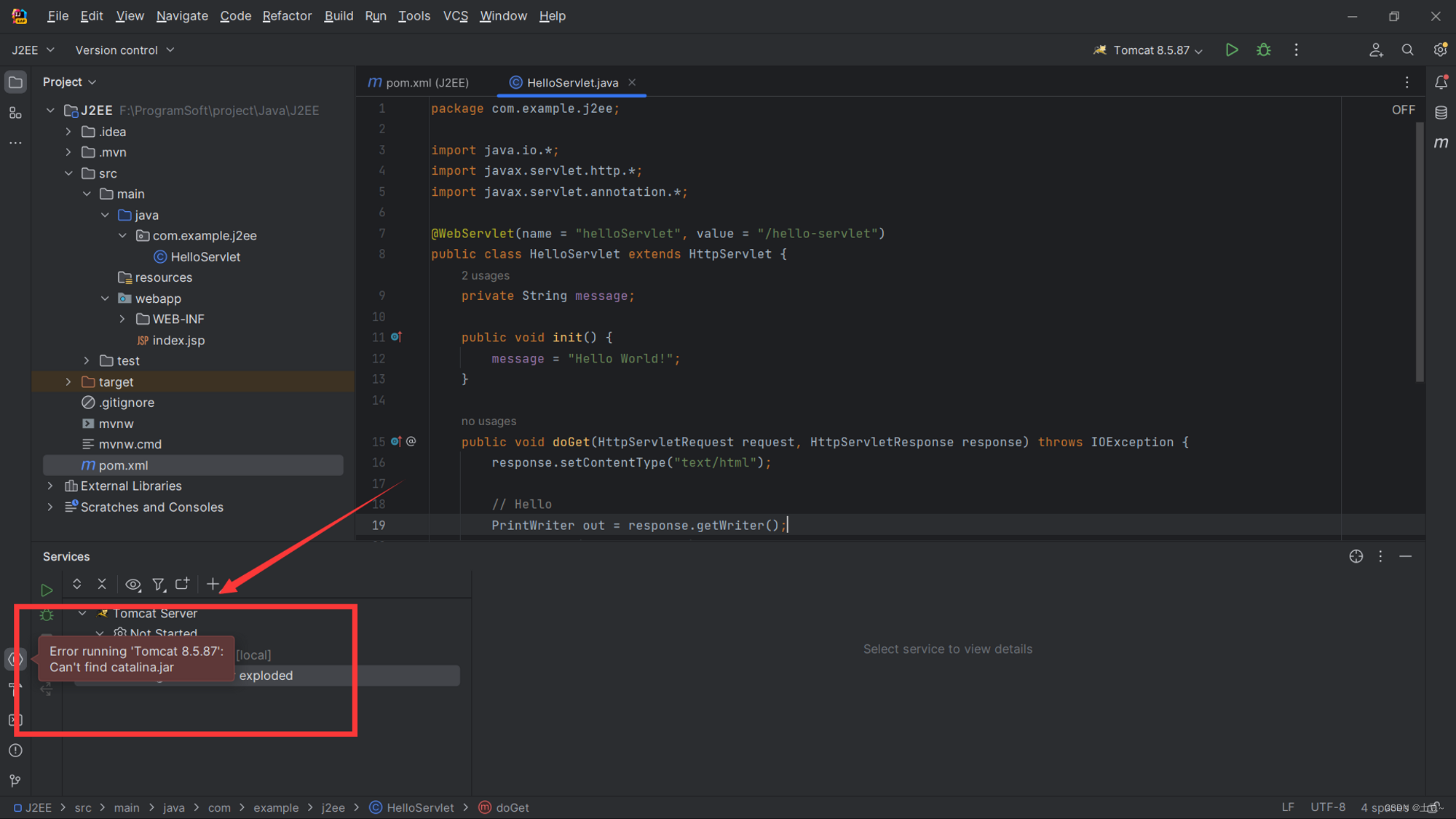Open the Git tool window icon
This screenshot has height=819, width=1456.
click(x=15, y=780)
